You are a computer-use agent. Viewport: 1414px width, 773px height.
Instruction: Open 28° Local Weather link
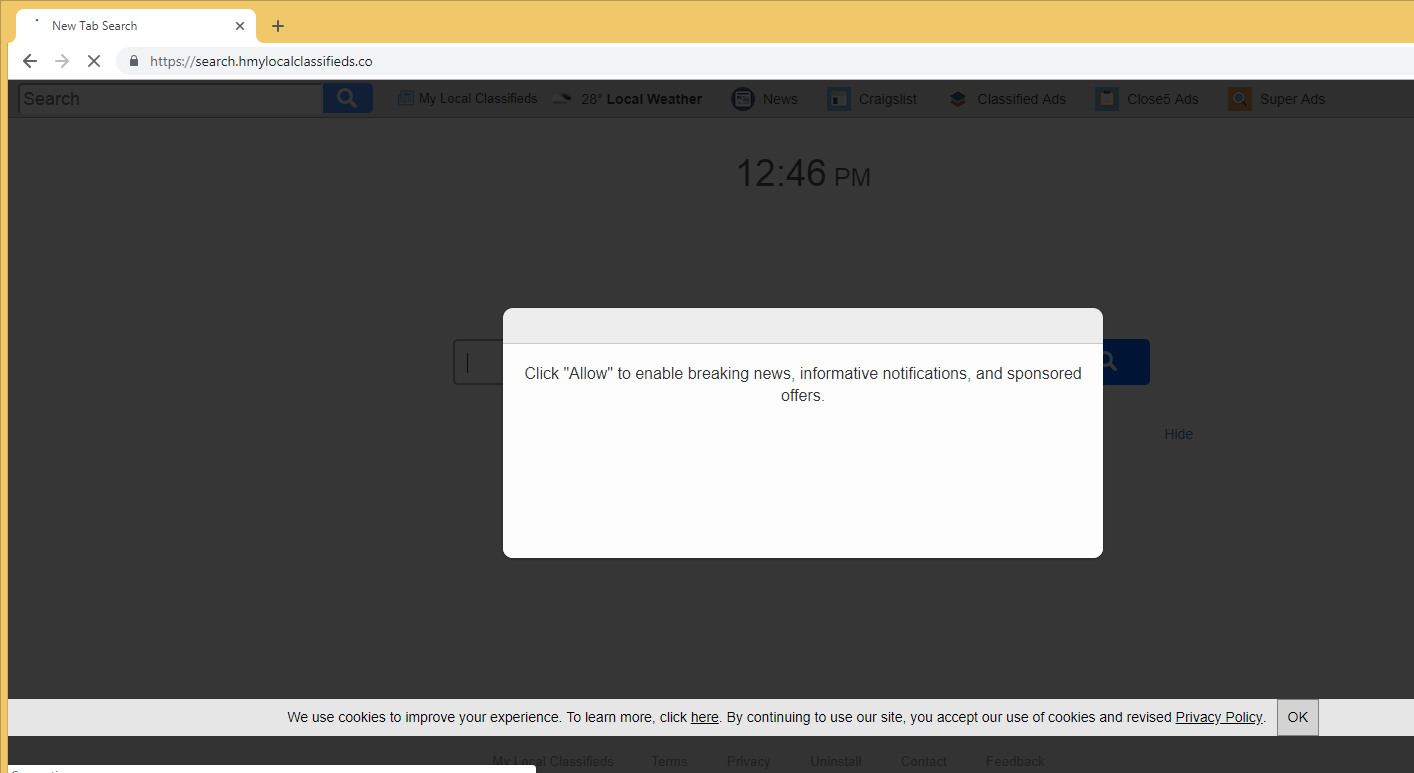point(641,99)
